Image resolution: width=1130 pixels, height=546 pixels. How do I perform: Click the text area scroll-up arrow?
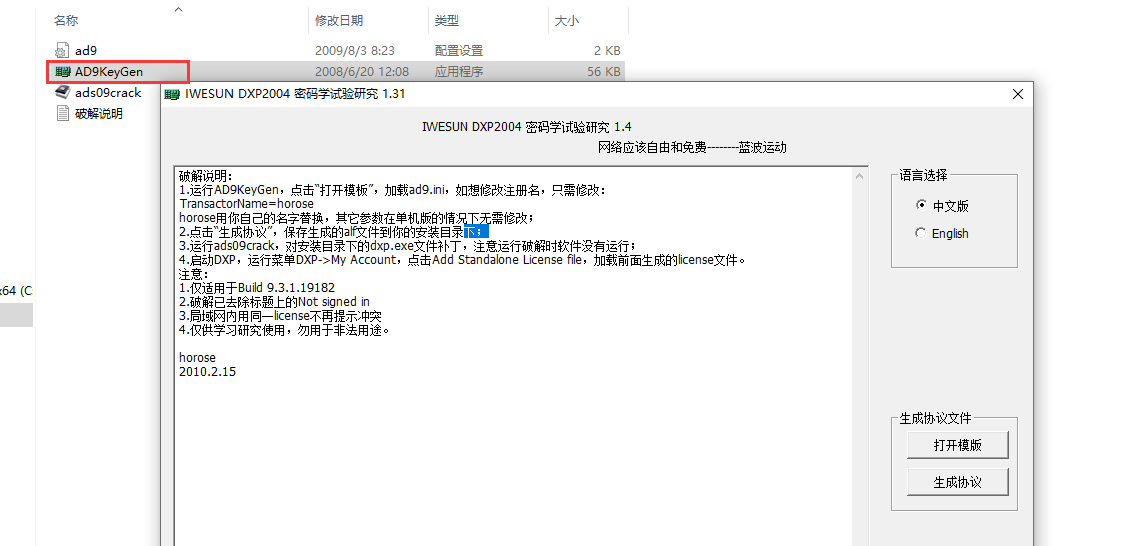(x=860, y=175)
